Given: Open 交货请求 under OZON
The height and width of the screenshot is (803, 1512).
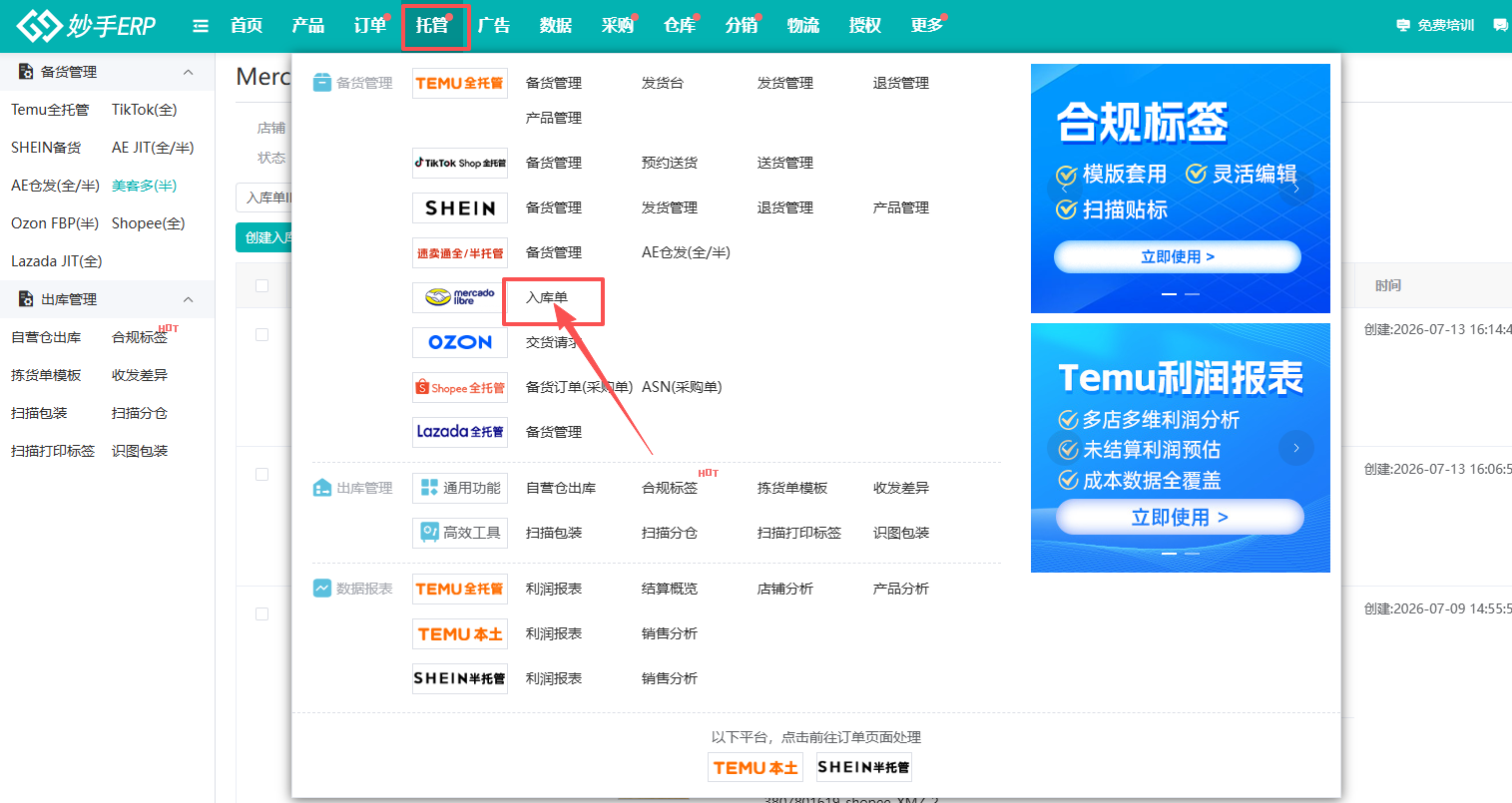Looking at the screenshot, I should (x=553, y=342).
